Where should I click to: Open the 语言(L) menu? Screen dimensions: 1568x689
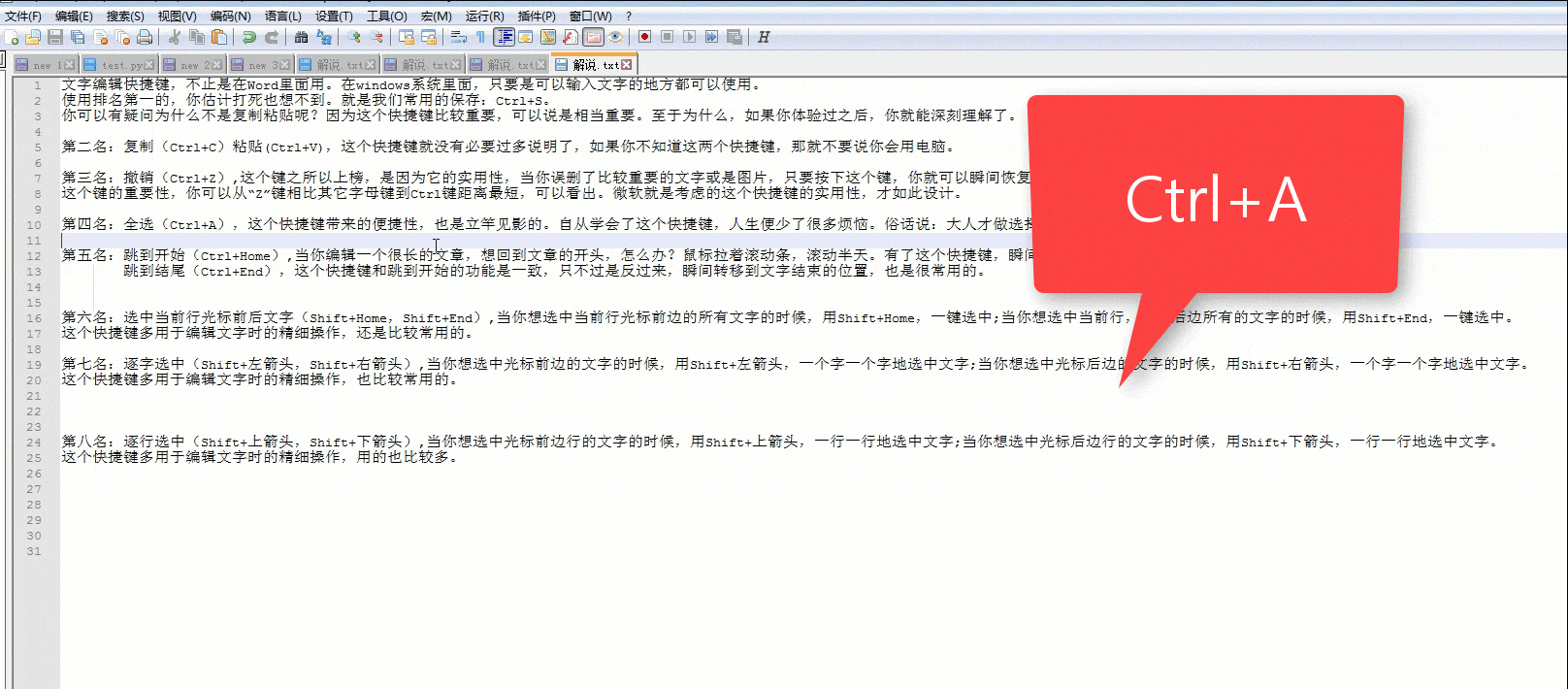283,16
